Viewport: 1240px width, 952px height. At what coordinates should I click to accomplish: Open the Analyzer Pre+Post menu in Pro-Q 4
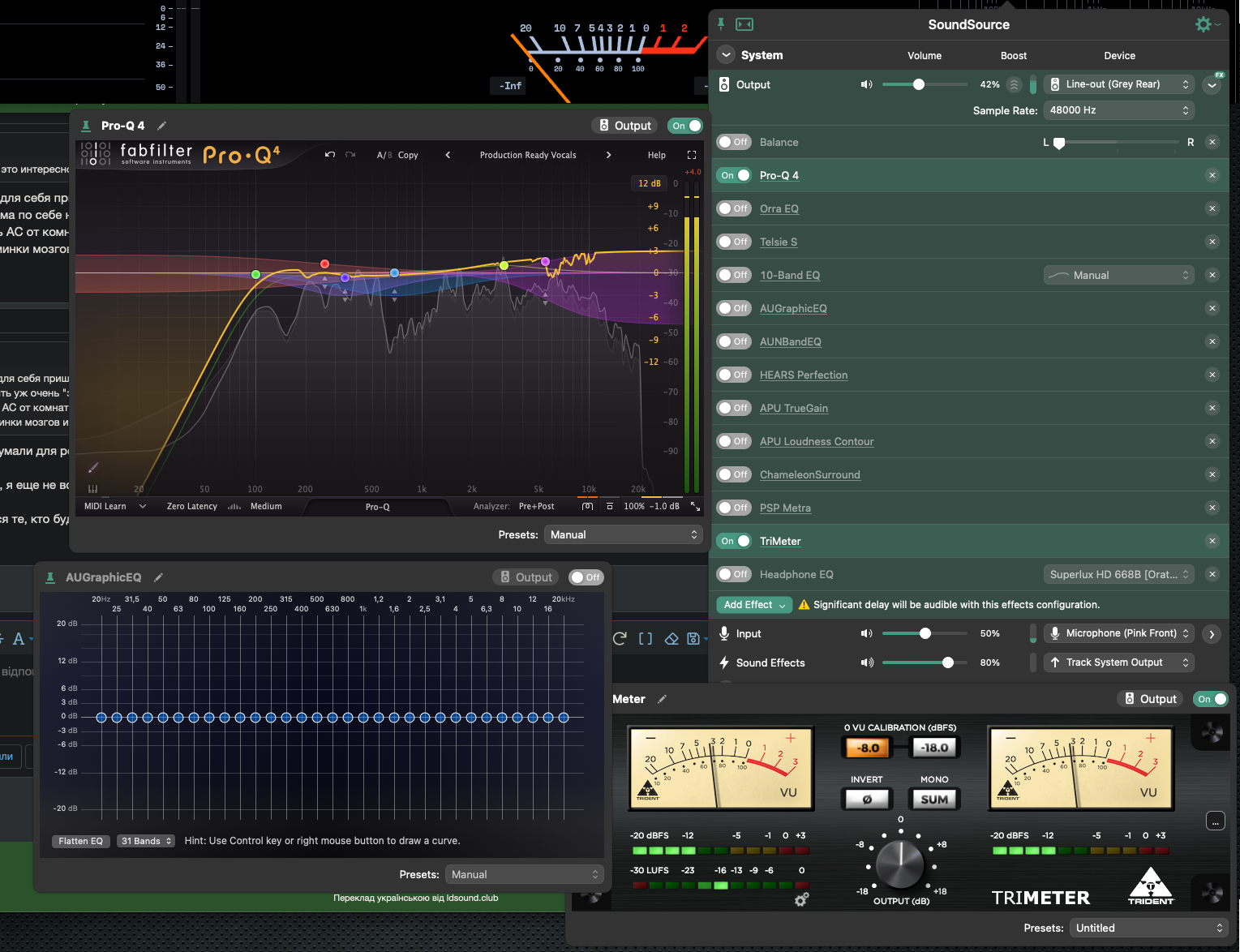(536, 506)
